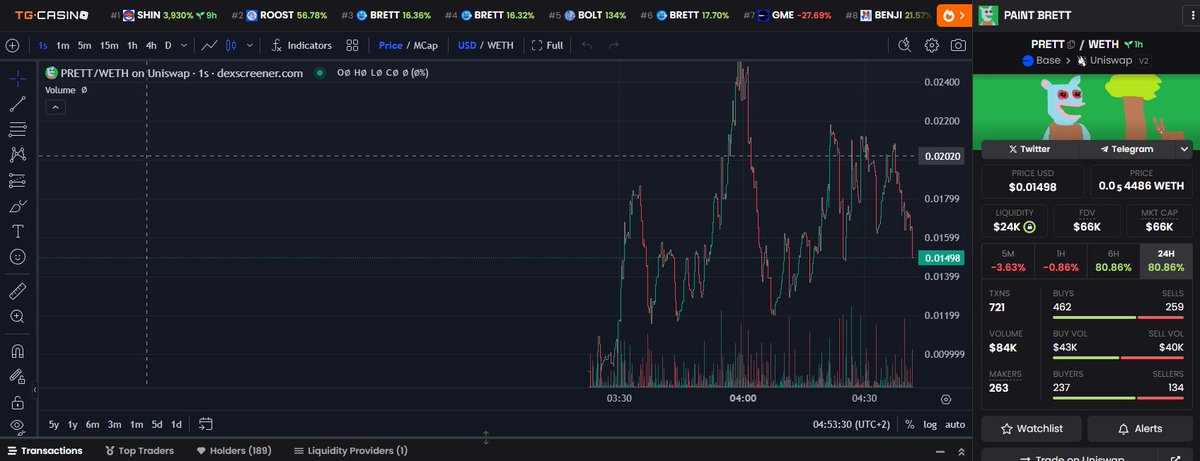Open the timezone clock icon in toolbar
This screenshot has width=1200, height=461.
905,45
